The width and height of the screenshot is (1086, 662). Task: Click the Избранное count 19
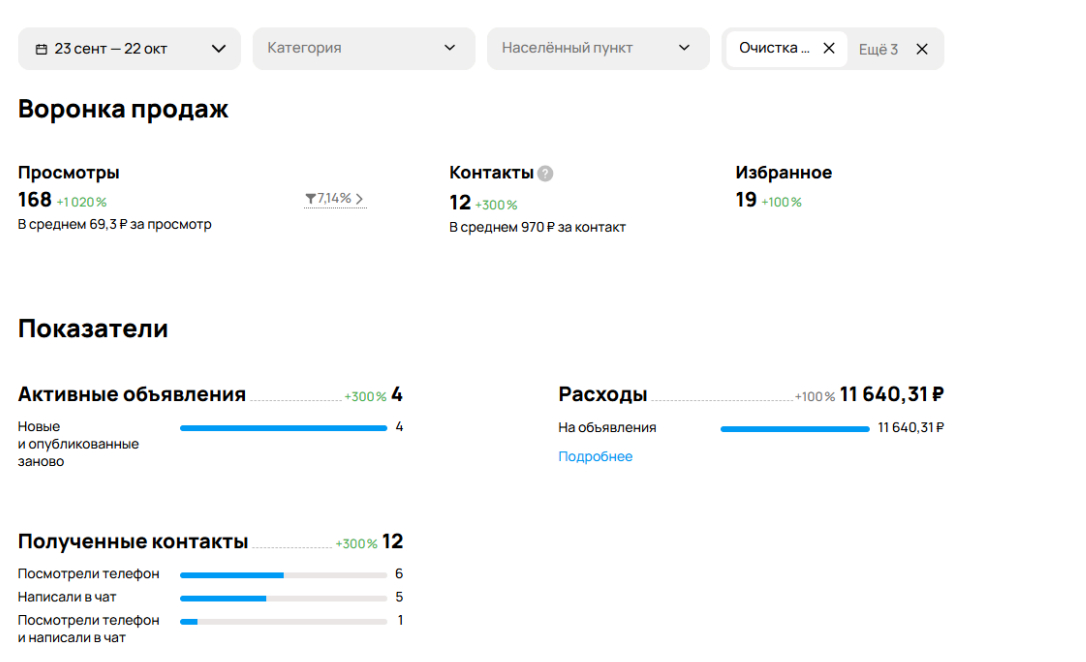[x=746, y=200]
